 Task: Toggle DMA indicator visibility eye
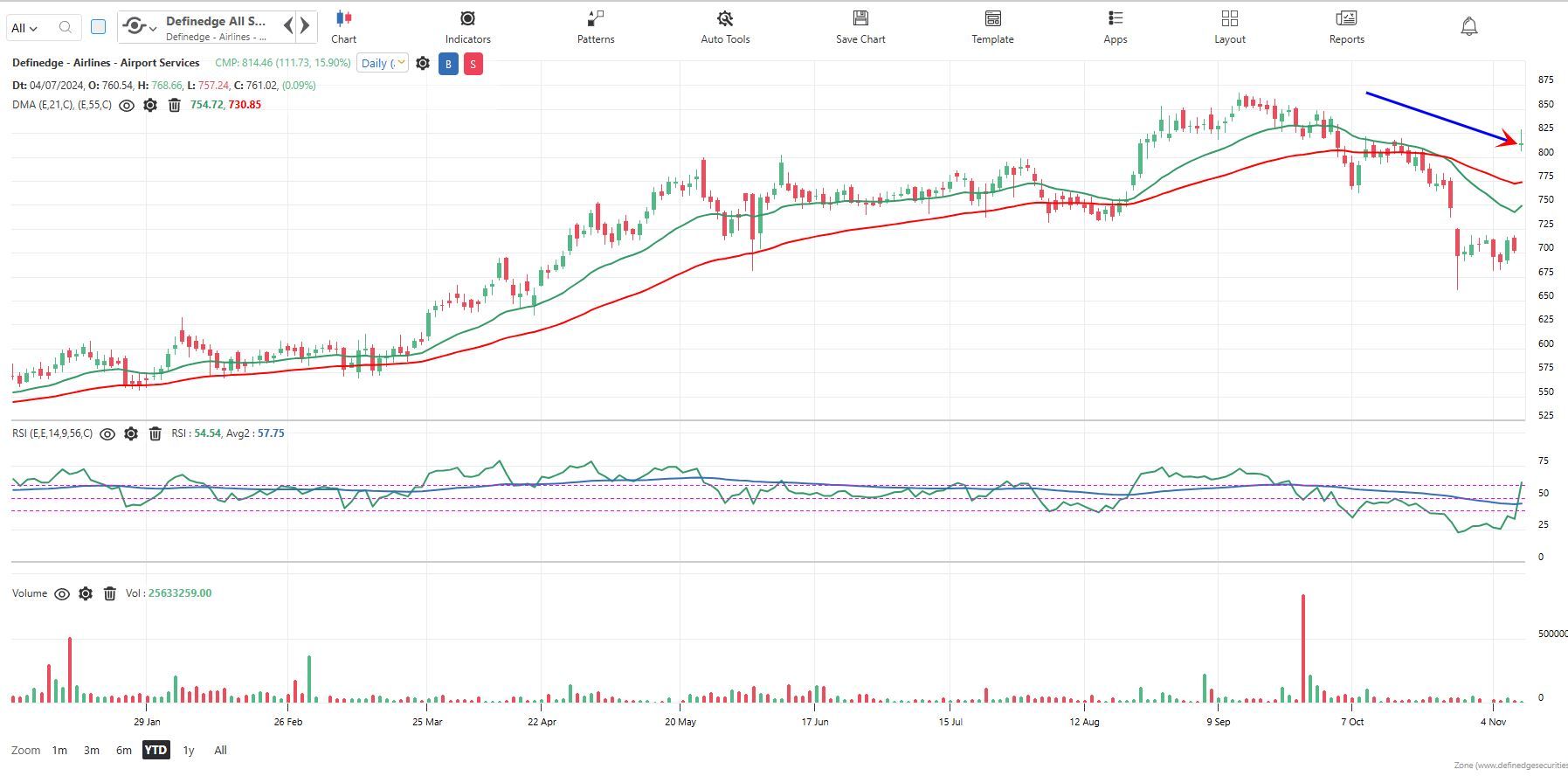click(127, 105)
